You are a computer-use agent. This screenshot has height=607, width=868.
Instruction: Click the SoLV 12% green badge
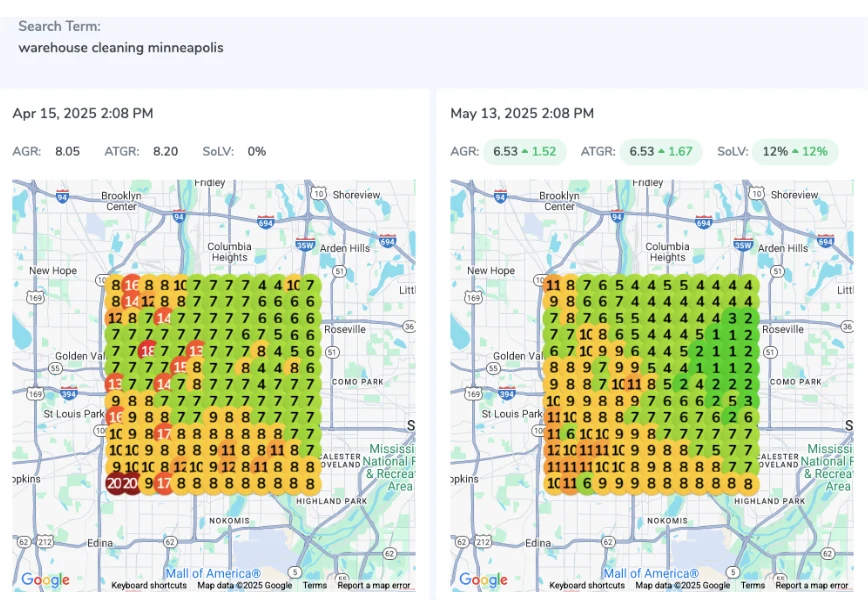point(795,152)
